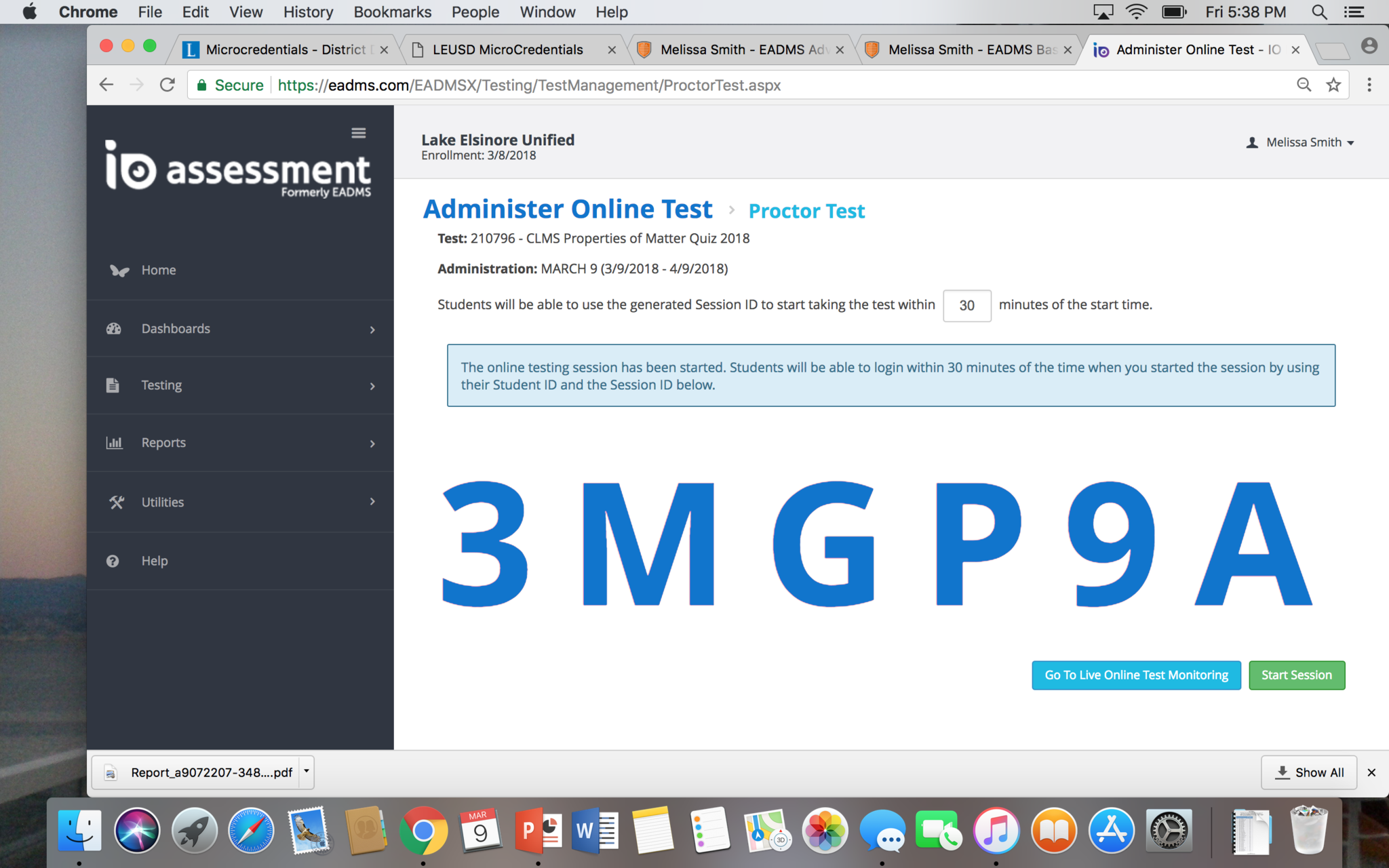Image resolution: width=1389 pixels, height=868 pixels.
Task: Click the Reports bar chart icon
Action: 114,443
